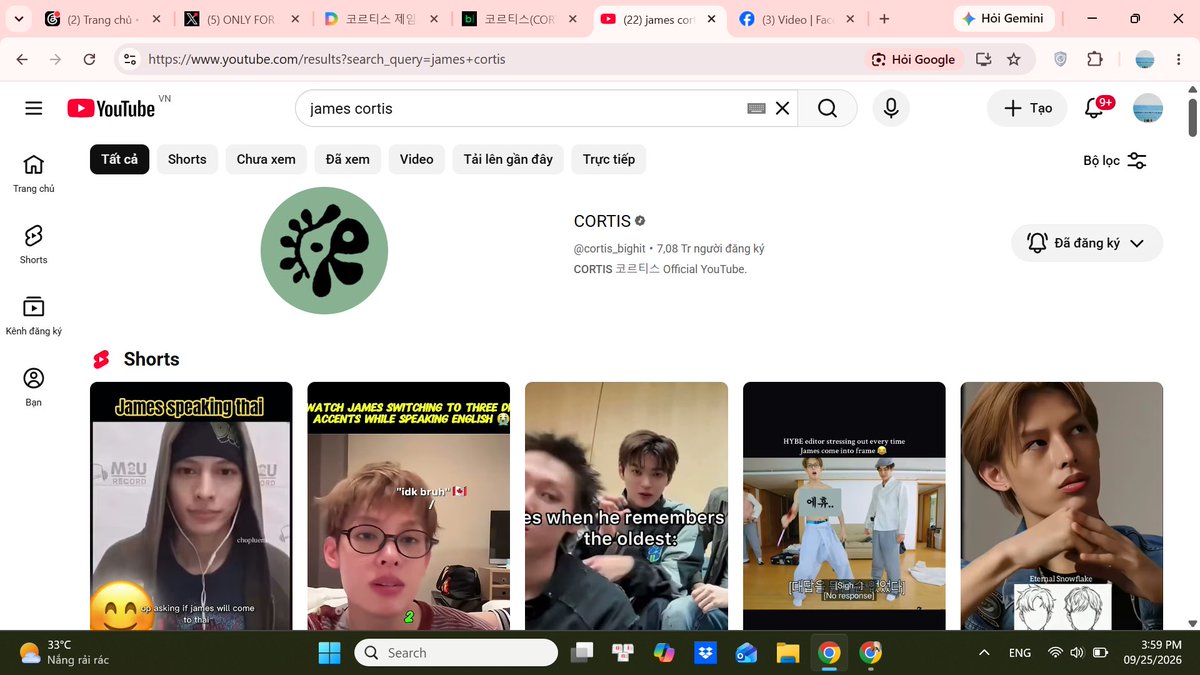Open the shield extension icon in toolbar

[x=1061, y=59]
